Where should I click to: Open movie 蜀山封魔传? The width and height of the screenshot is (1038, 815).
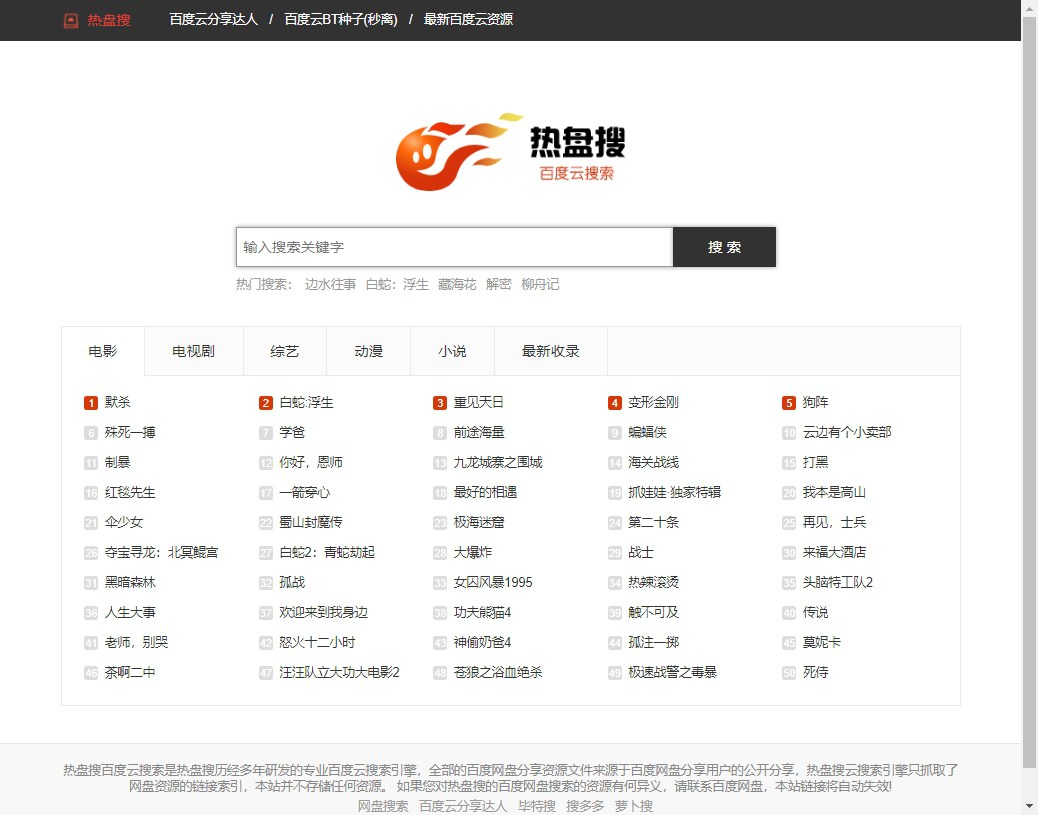310,522
